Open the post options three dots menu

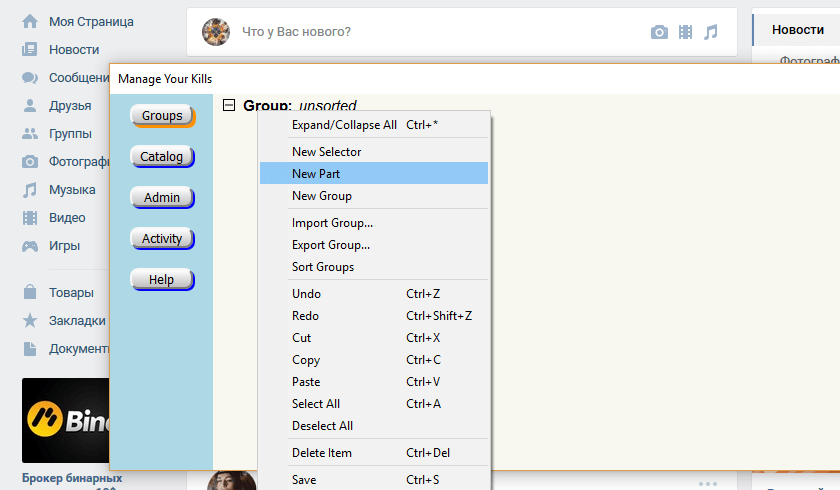[x=708, y=484]
